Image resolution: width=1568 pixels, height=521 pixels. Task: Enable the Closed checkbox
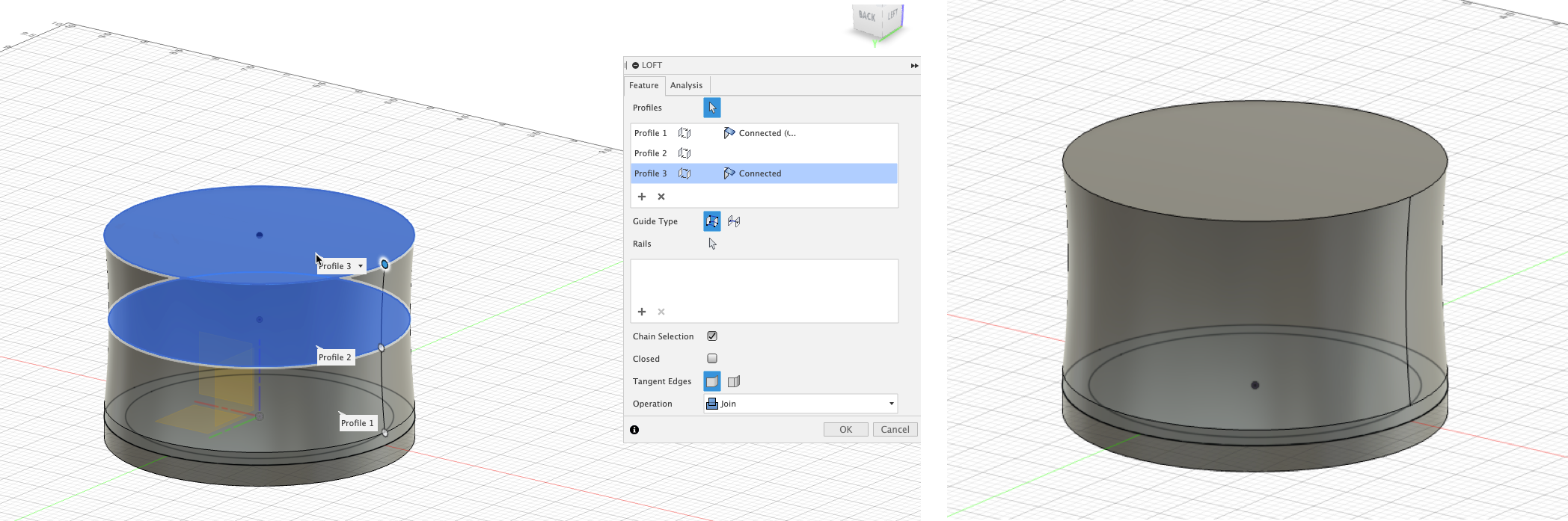point(712,359)
